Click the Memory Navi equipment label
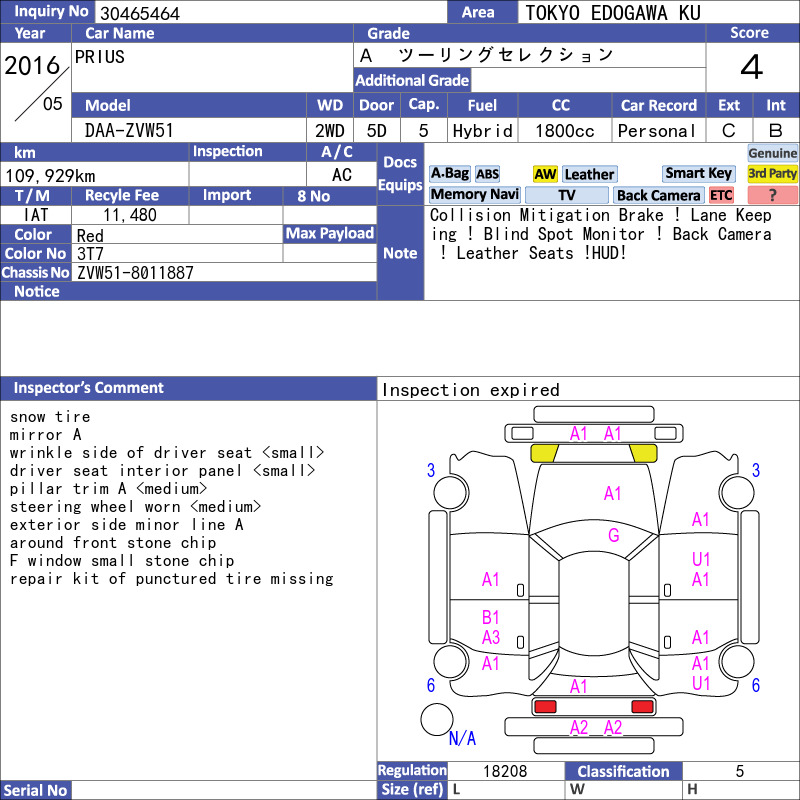 coord(475,195)
